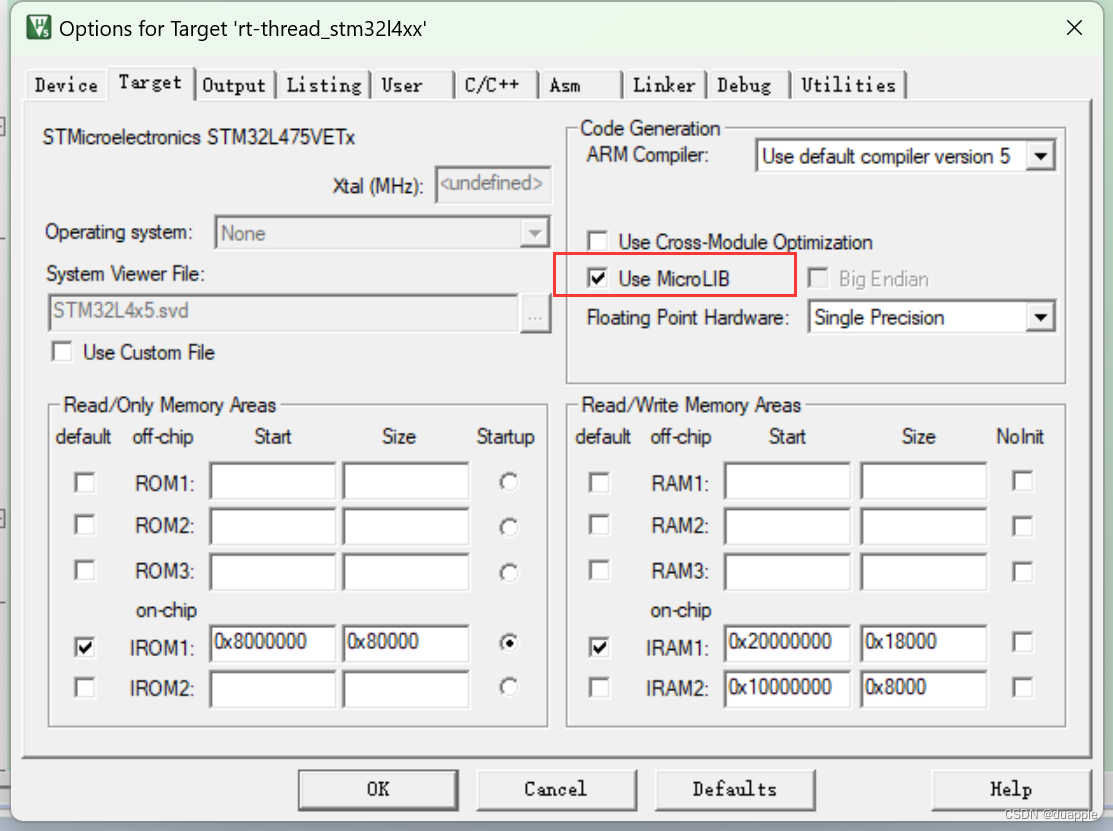This screenshot has height=831, width=1113.
Task: Switch to the Device tab
Action: (66, 85)
